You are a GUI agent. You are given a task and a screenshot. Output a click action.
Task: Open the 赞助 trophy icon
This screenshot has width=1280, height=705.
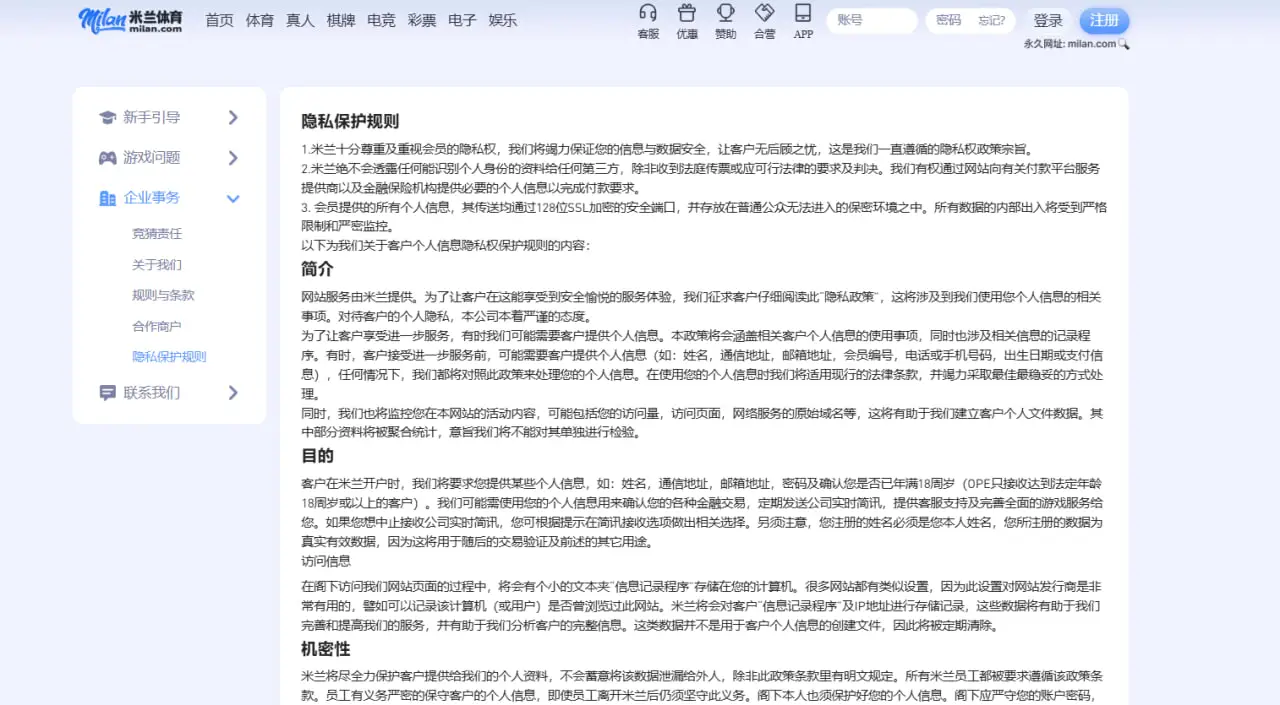[726, 14]
